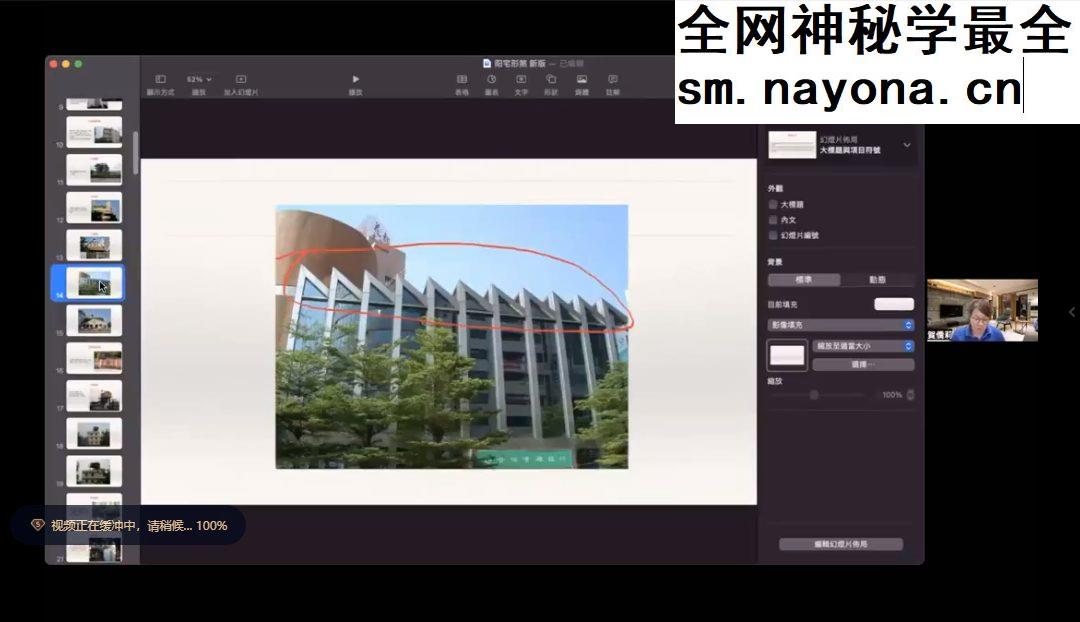The image size is (1080, 622).
Task: Click the buffering notice diamond icon
Action: pyautogui.click(x=37, y=525)
